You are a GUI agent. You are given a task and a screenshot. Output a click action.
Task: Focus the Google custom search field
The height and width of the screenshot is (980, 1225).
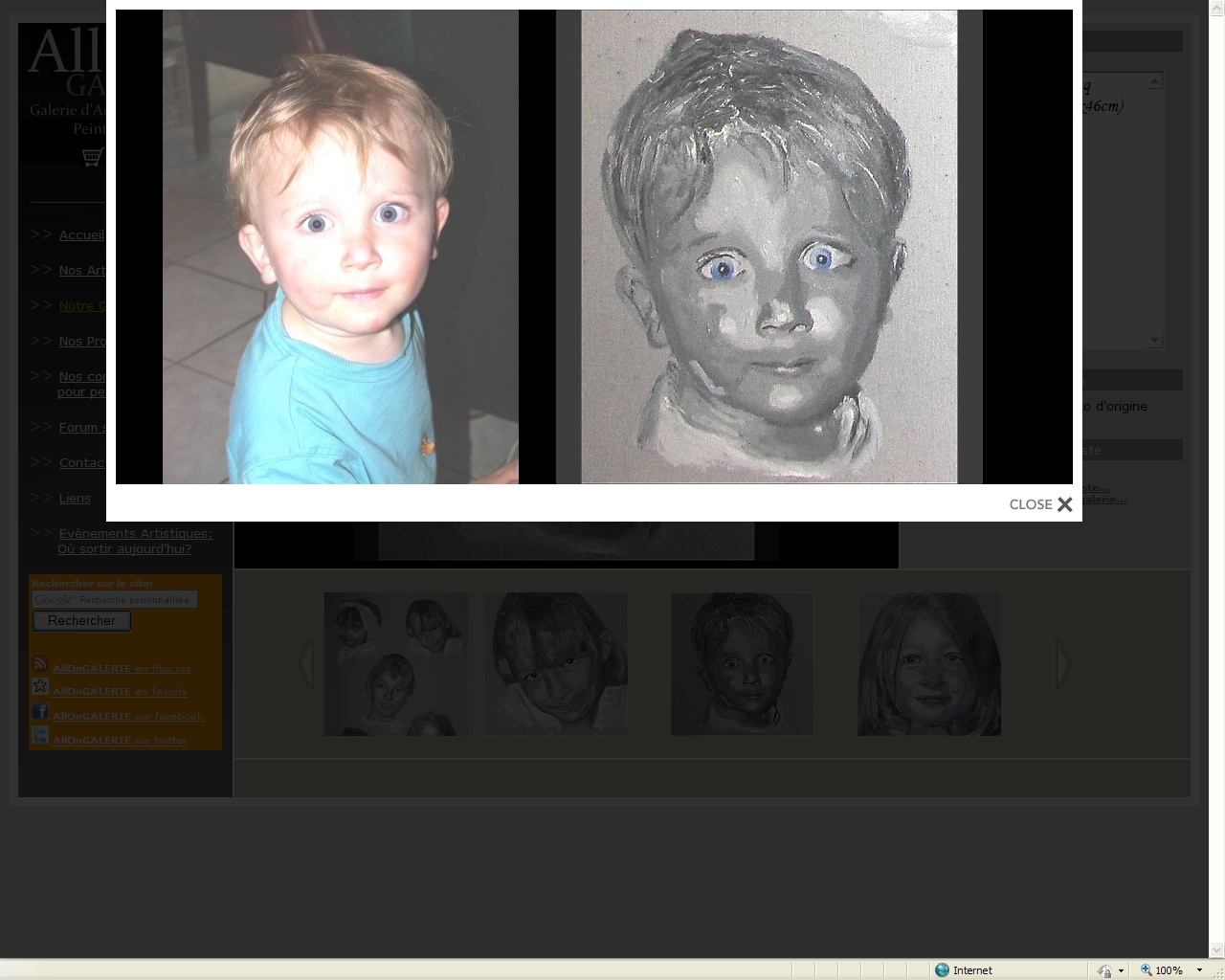(115, 599)
